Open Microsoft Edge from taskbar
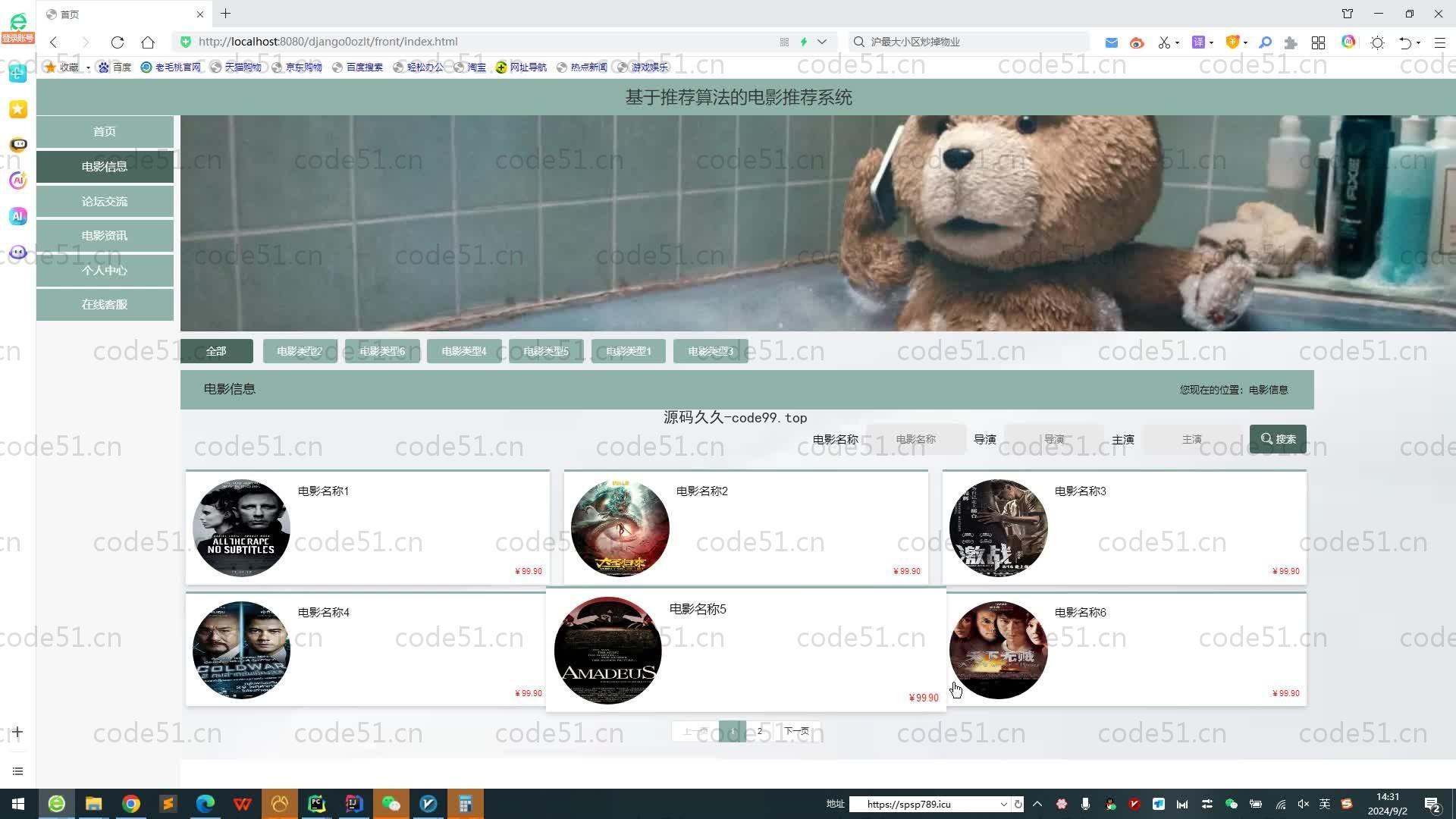 coord(205,804)
